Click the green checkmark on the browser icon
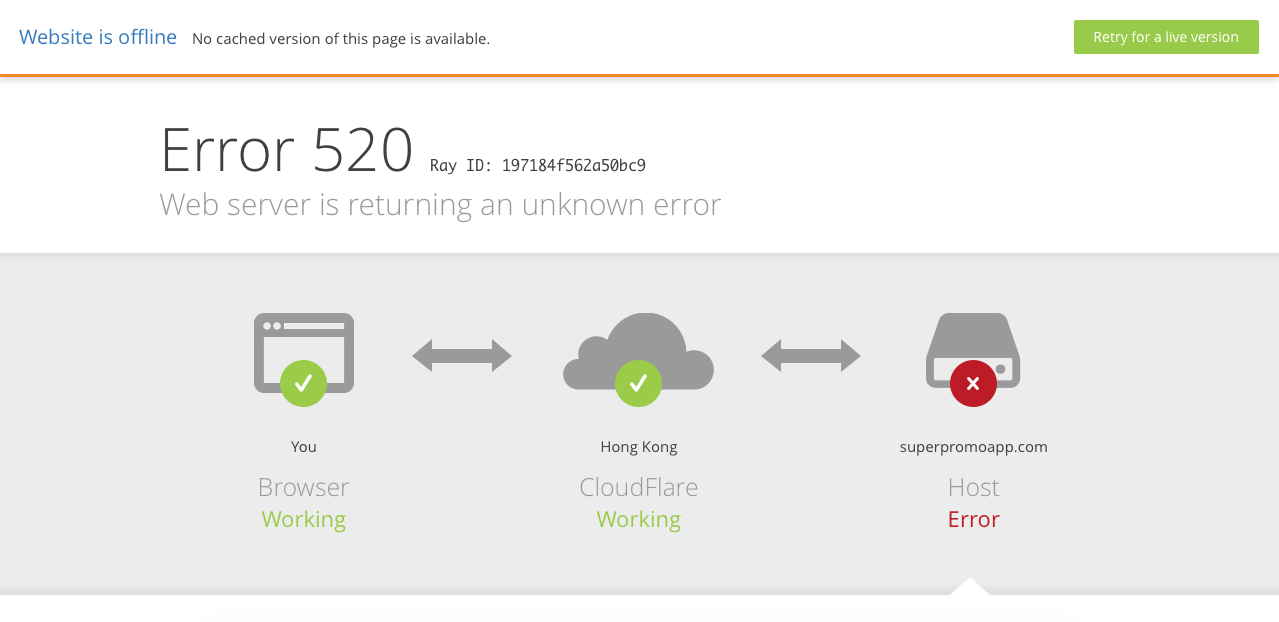This screenshot has height=622, width=1279. click(304, 383)
